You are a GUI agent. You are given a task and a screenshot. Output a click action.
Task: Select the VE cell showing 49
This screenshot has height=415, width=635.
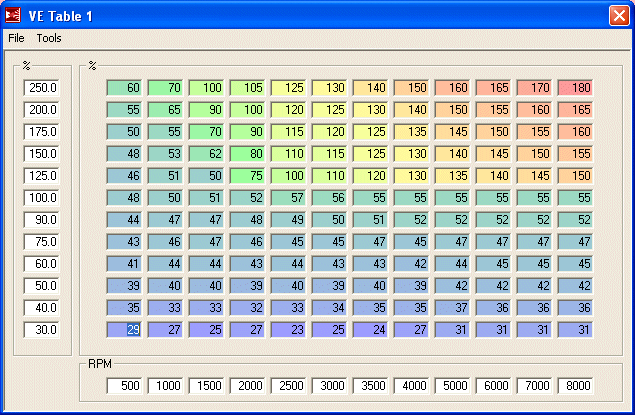290,220
